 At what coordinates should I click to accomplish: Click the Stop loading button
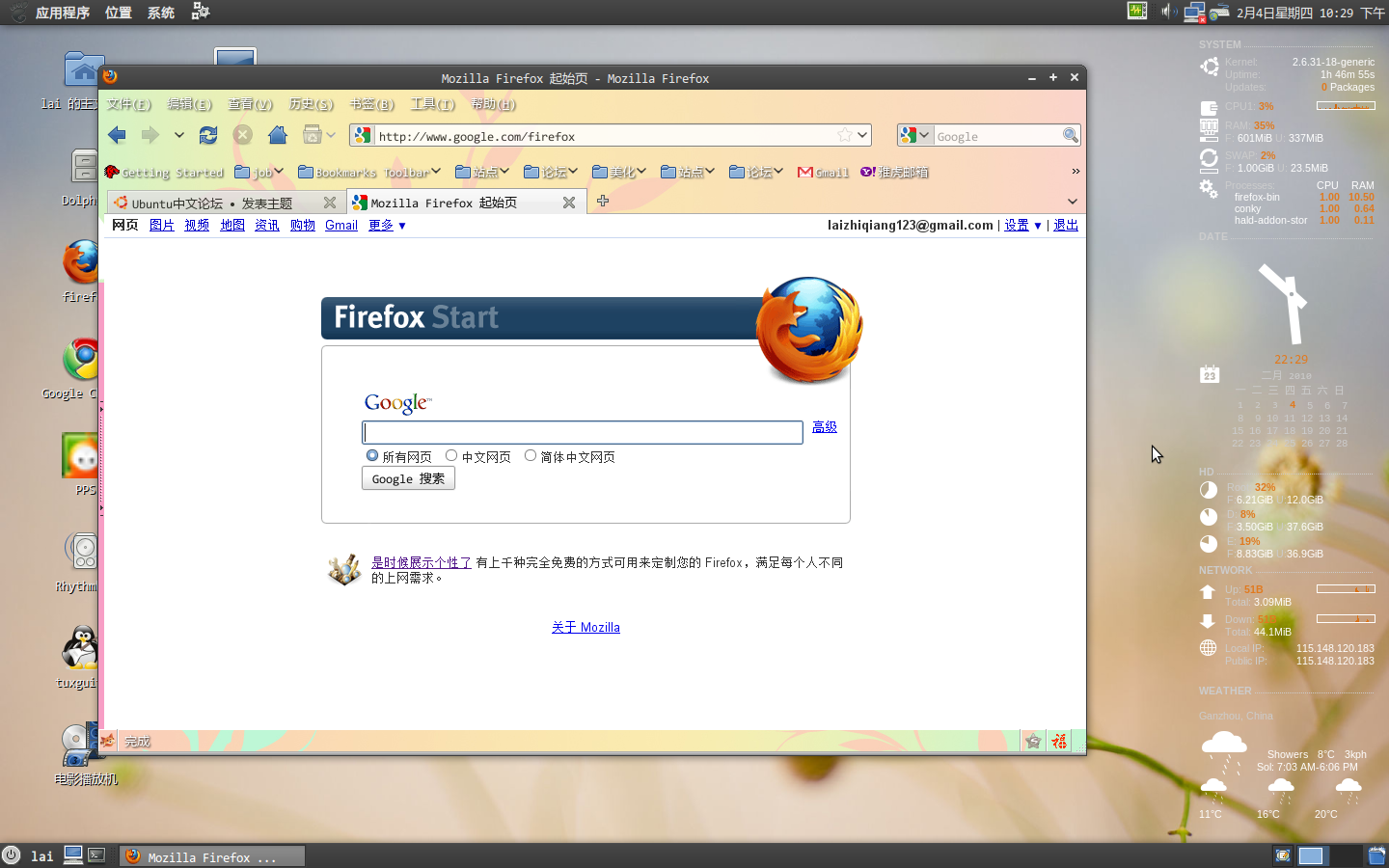coord(243,135)
